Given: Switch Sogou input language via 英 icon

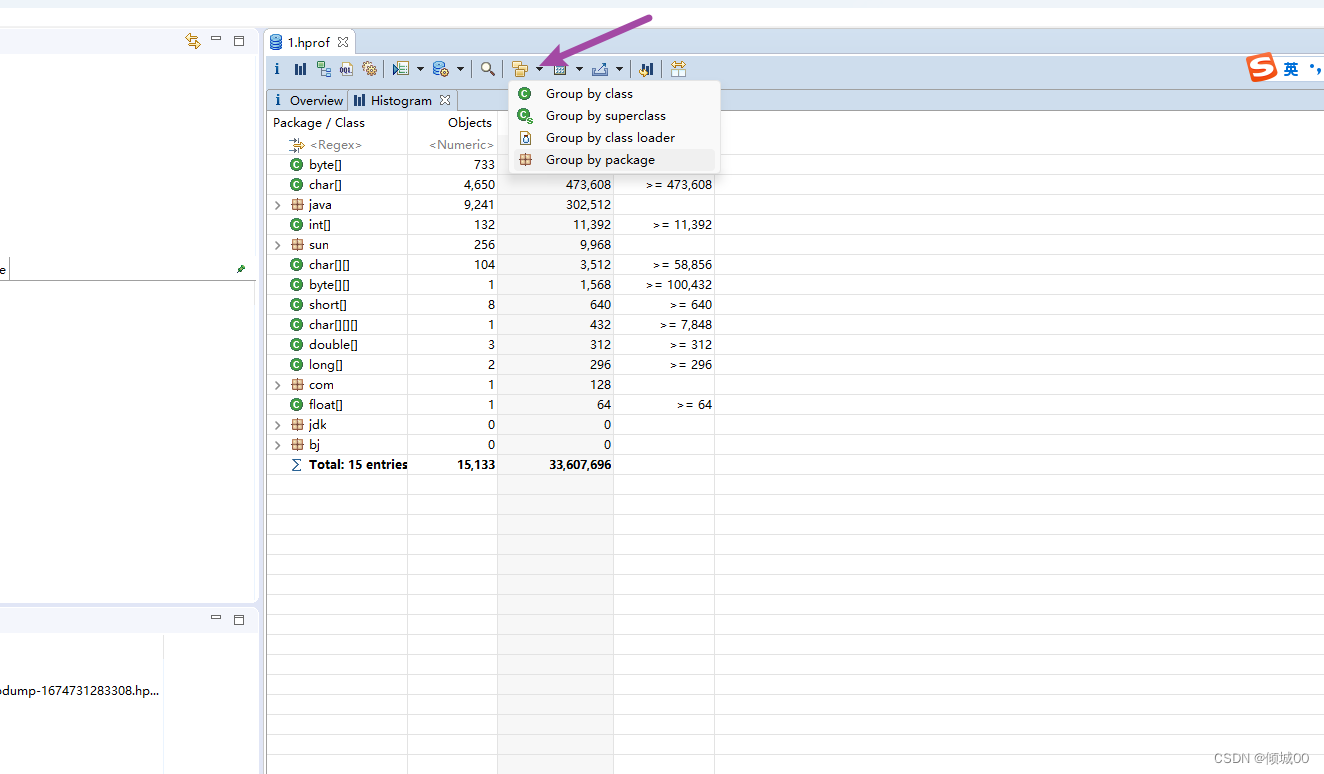Looking at the screenshot, I should tap(1291, 69).
